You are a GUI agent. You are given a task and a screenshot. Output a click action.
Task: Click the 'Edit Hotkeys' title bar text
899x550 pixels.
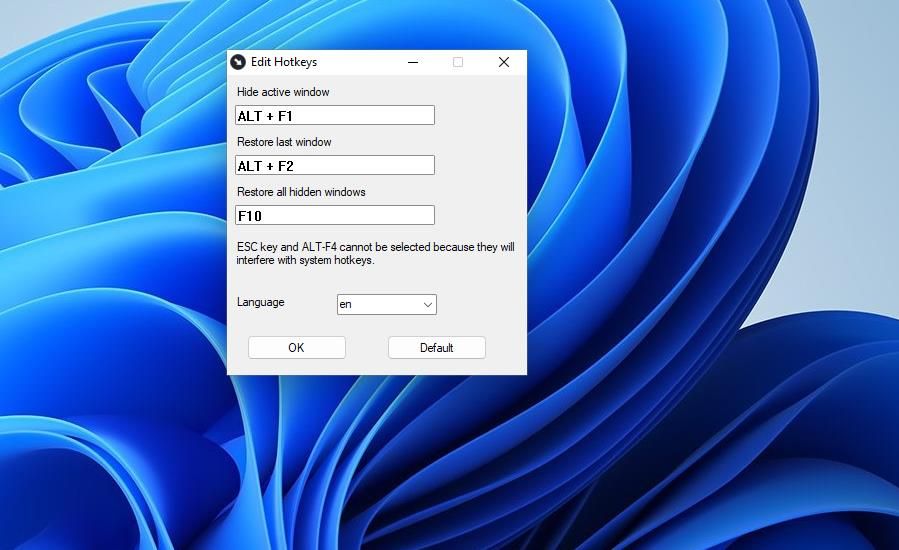coord(284,62)
